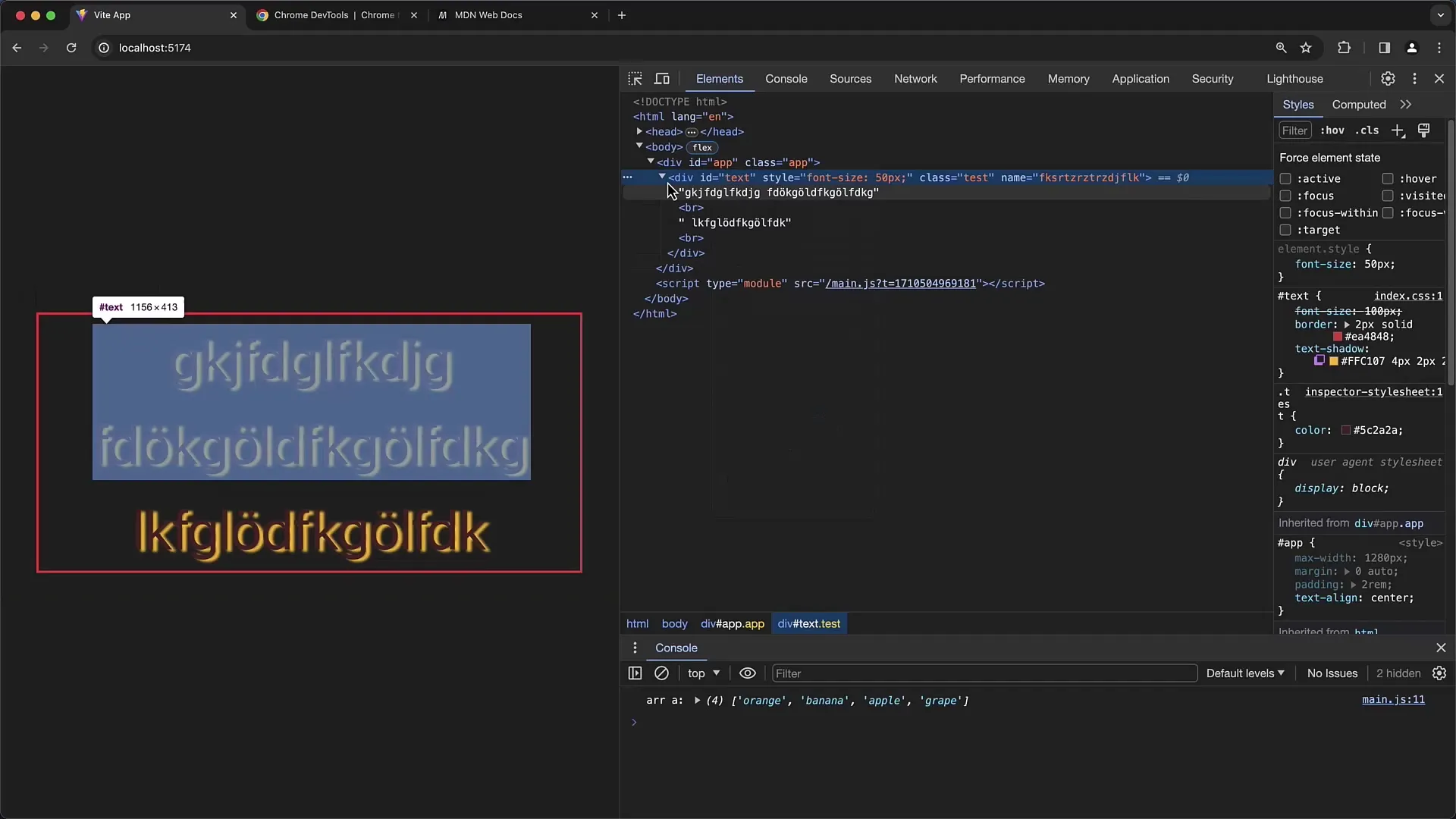Open the inspector-stylesheet:1 link
The width and height of the screenshot is (1456, 819).
point(1373,392)
